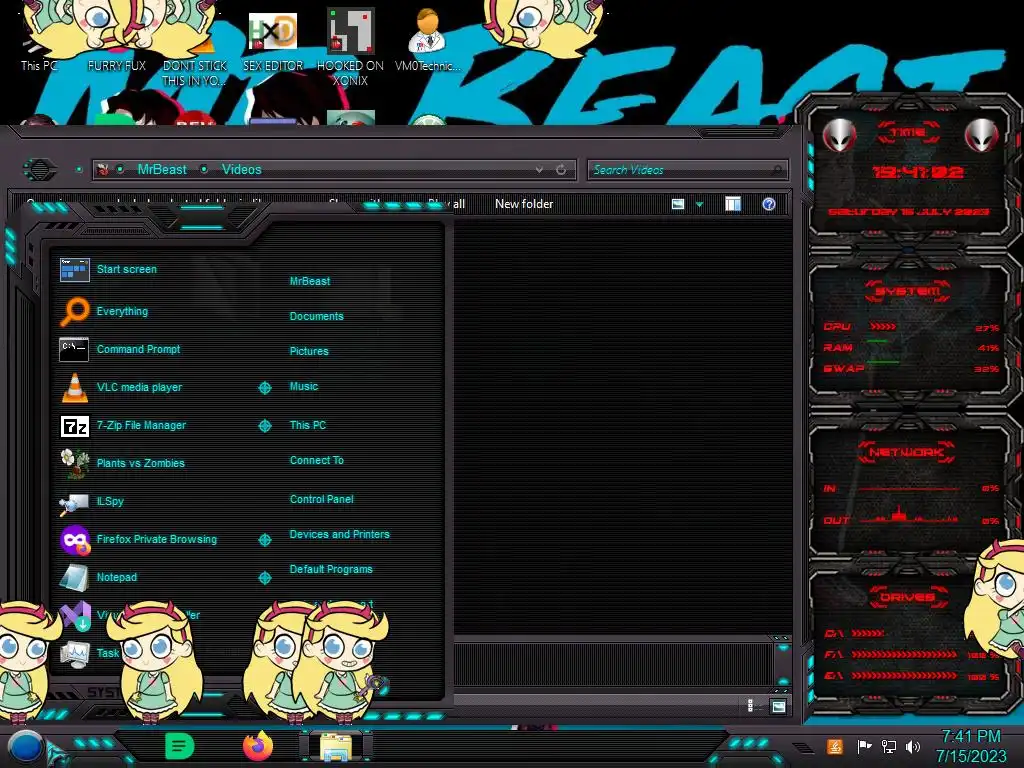This screenshot has height=768, width=1024.
Task: Click the Time gadget showing Saturday date
Action: click(909, 170)
